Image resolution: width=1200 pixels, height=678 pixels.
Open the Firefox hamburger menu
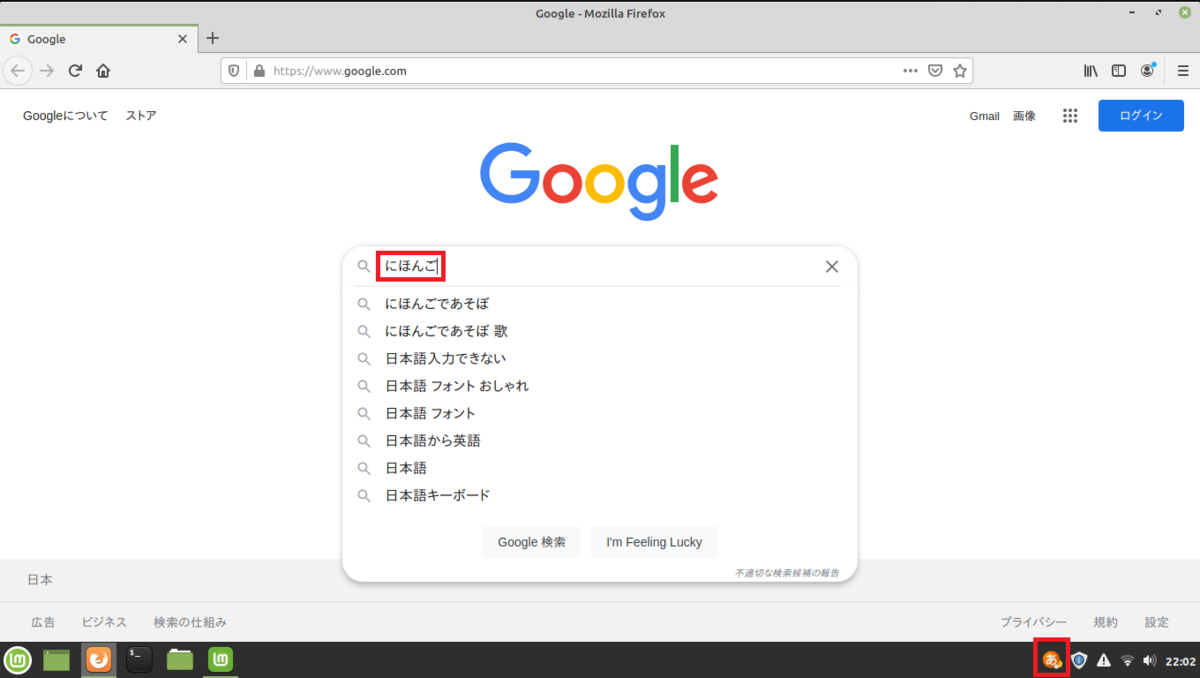pyautogui.click(x=1181, y=71)
